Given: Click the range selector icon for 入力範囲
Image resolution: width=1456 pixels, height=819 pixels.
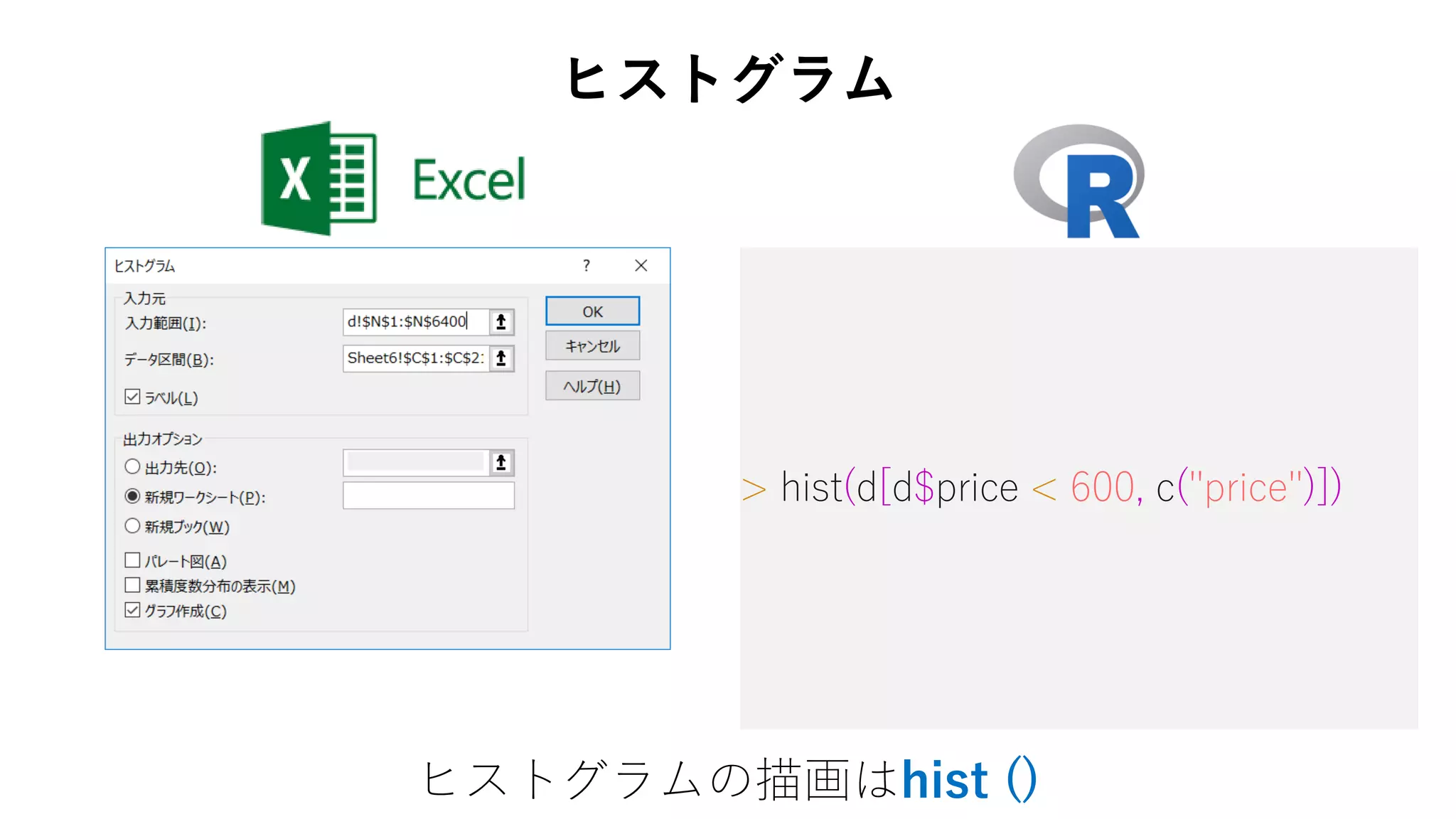Looking at the screenshot, I should [501, 322].
